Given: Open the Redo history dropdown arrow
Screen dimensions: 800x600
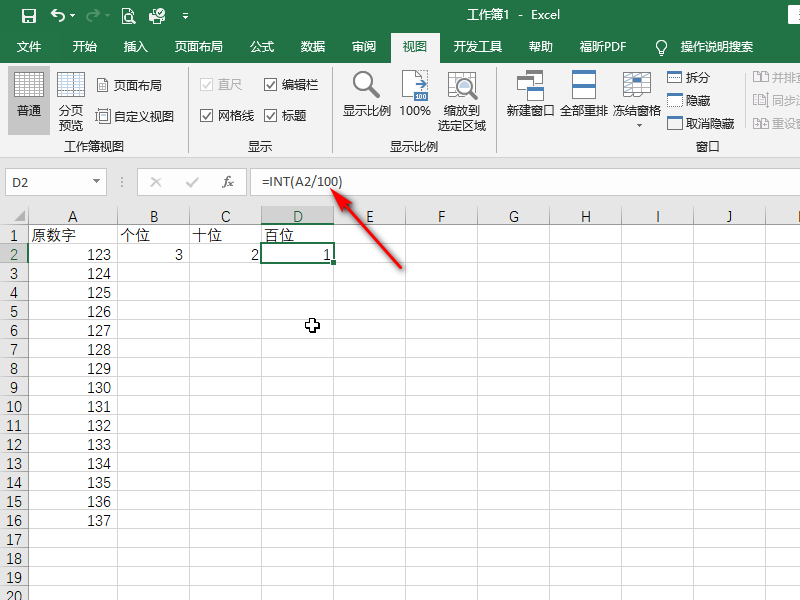Looking at the screenshot, I should tap(107, 16).
